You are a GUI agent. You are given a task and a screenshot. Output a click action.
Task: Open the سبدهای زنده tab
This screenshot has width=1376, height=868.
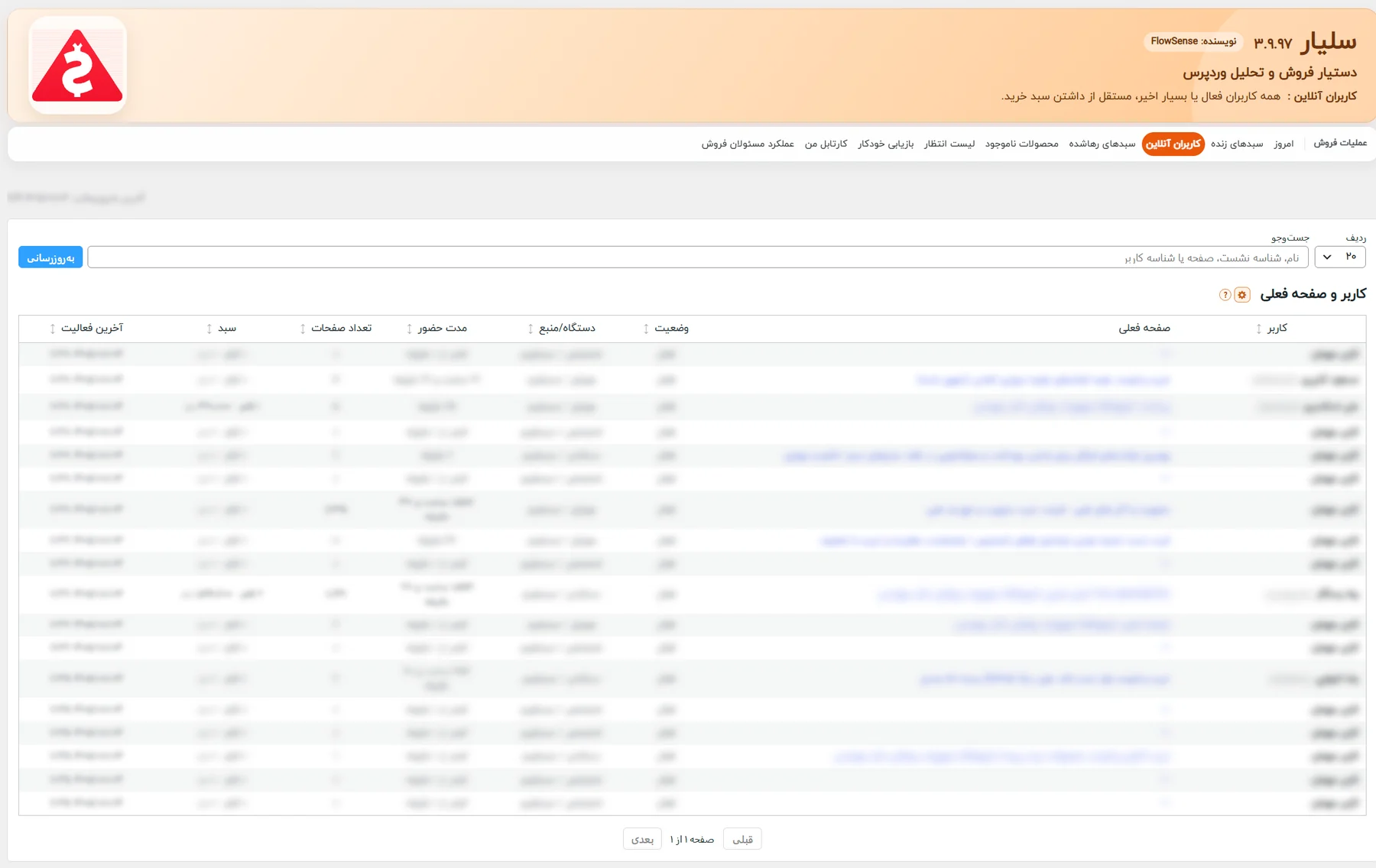[1237, 144]
